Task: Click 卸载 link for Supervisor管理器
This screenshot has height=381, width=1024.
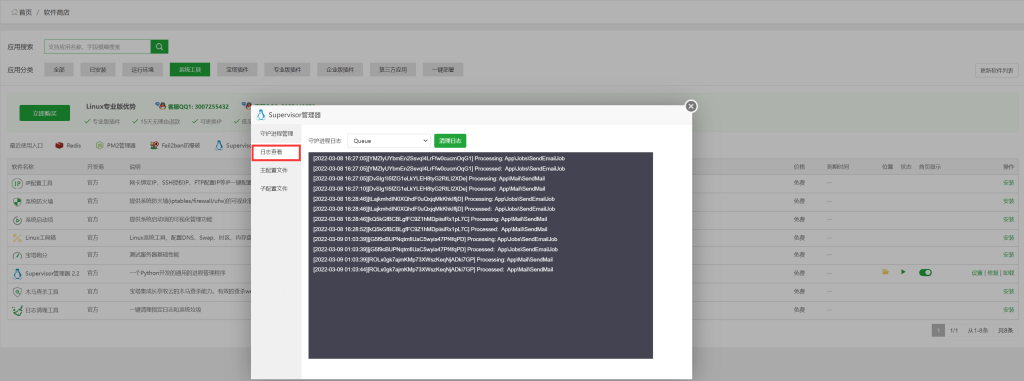Action: tap(1008, 273)
